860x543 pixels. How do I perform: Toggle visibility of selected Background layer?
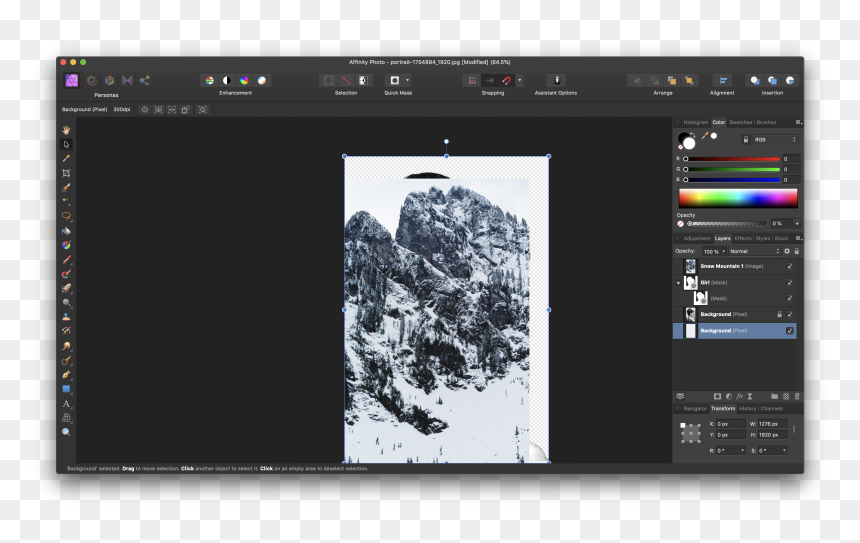click(x=790, y=331)
